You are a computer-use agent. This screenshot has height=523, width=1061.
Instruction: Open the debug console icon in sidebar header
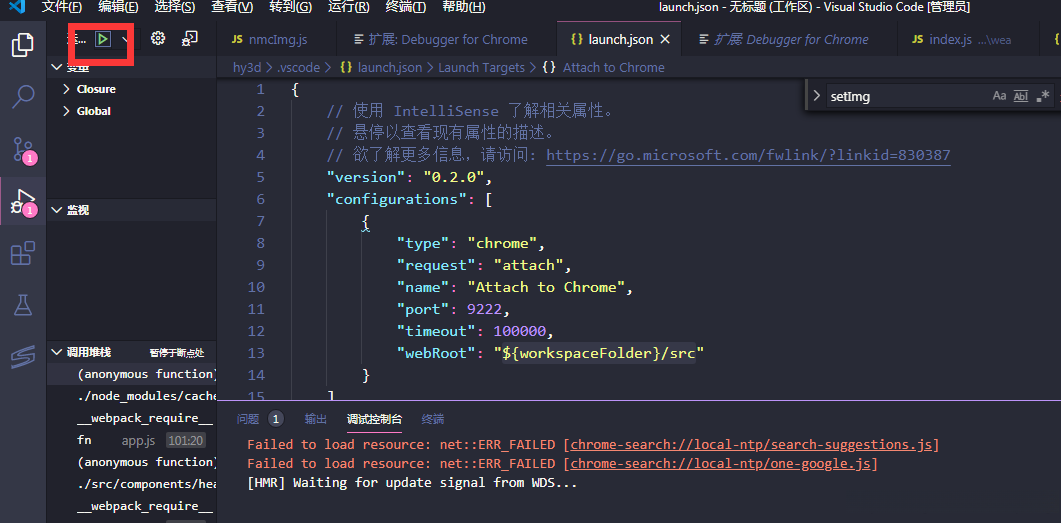(189, 39)
